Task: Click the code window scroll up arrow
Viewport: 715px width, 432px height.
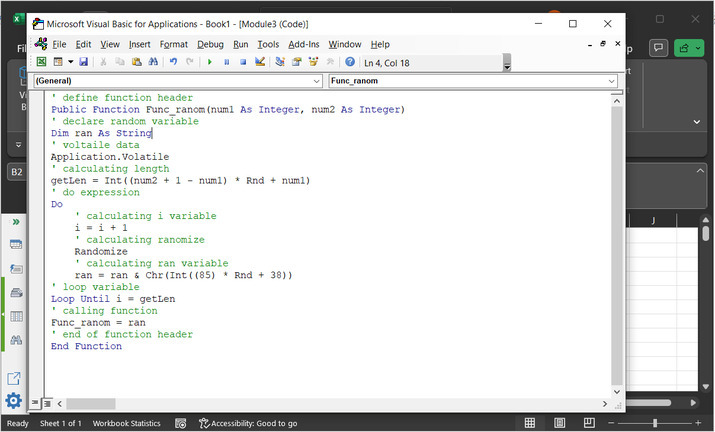Action: tap(617, 101)
